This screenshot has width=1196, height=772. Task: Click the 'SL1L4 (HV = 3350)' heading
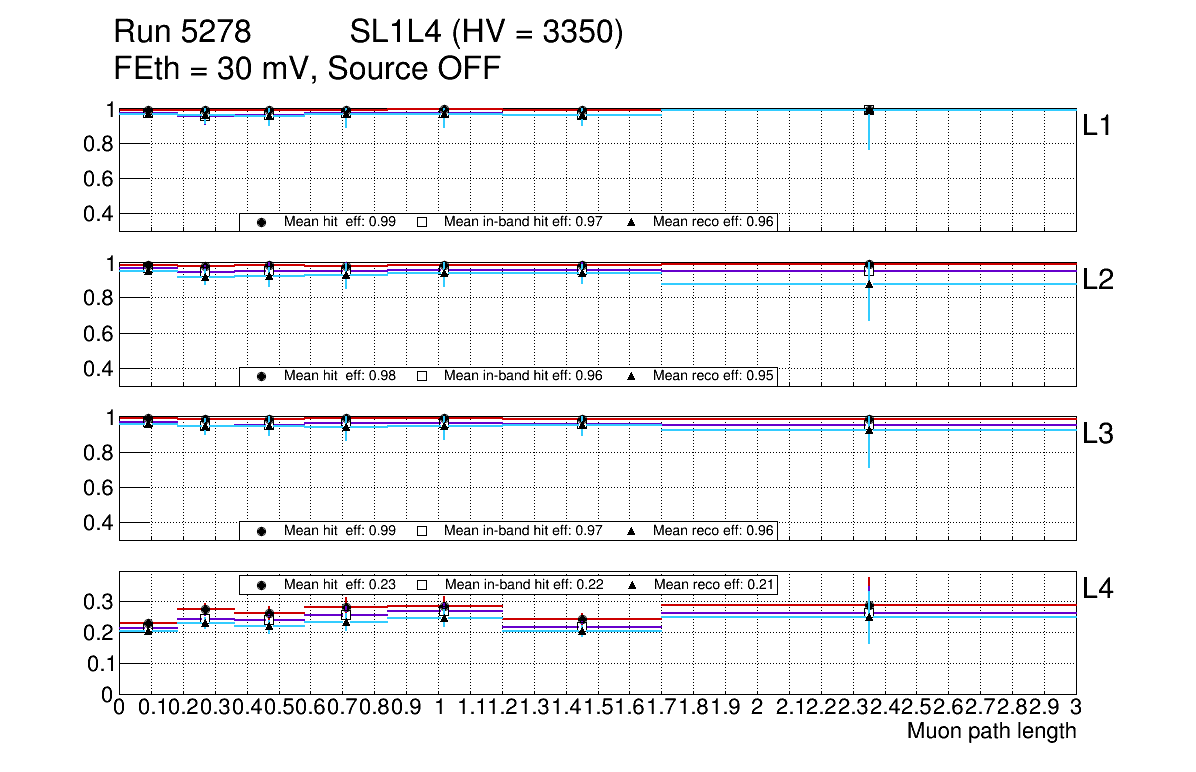pos(486,33)
